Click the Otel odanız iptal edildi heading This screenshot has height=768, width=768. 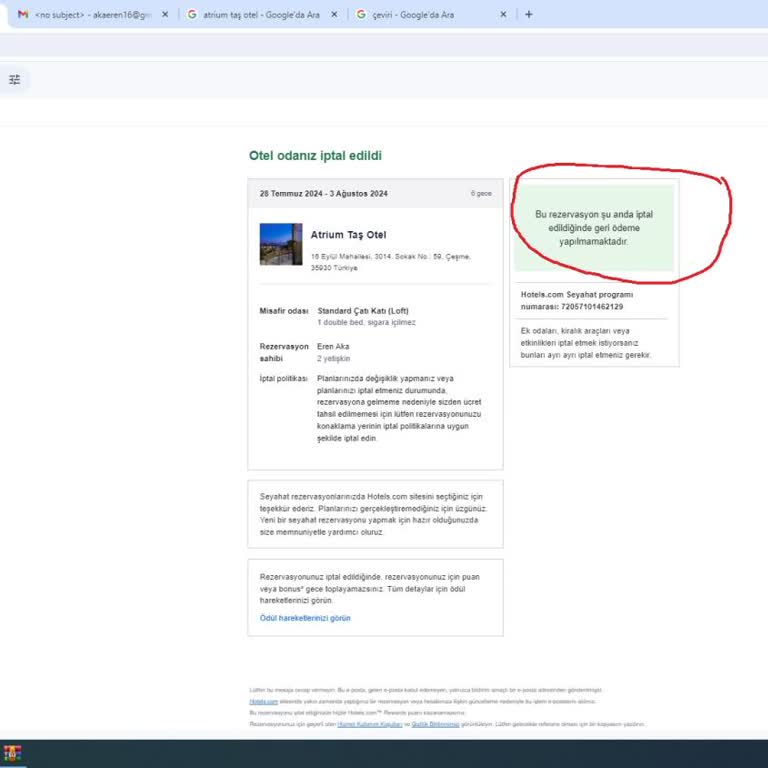315,156
